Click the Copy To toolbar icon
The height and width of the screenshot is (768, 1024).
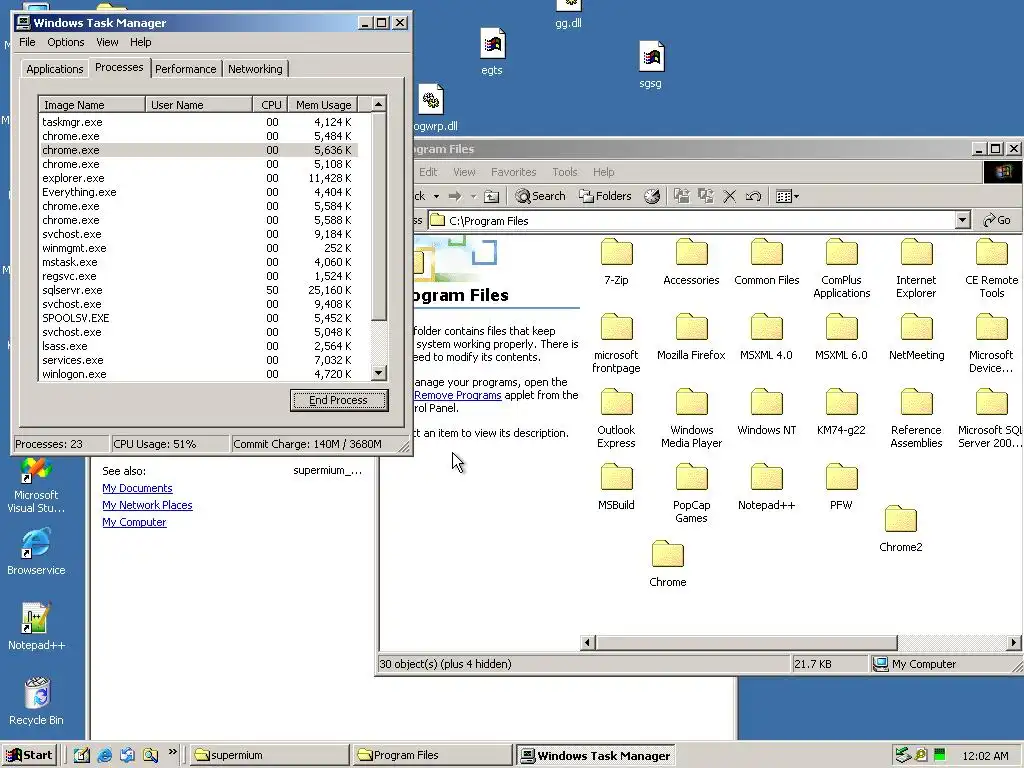705,196
